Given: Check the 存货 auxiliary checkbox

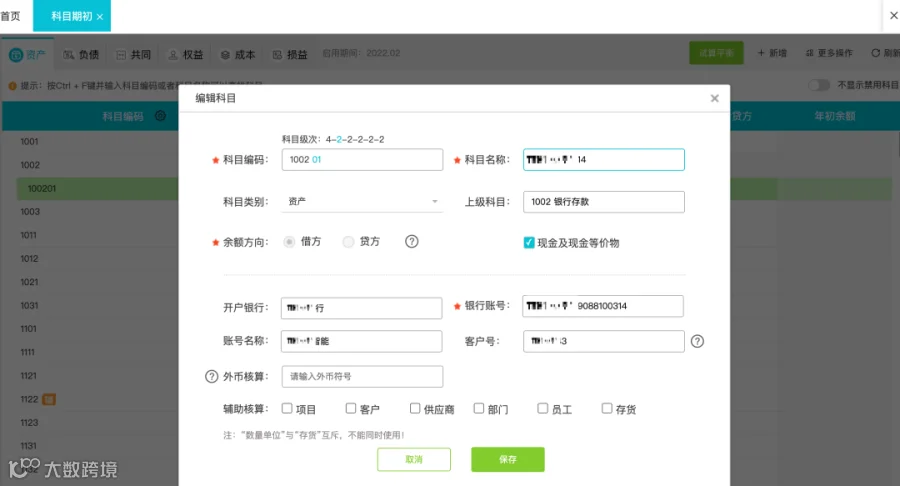Looking at the screenshot, I should [x=607, y=409].
